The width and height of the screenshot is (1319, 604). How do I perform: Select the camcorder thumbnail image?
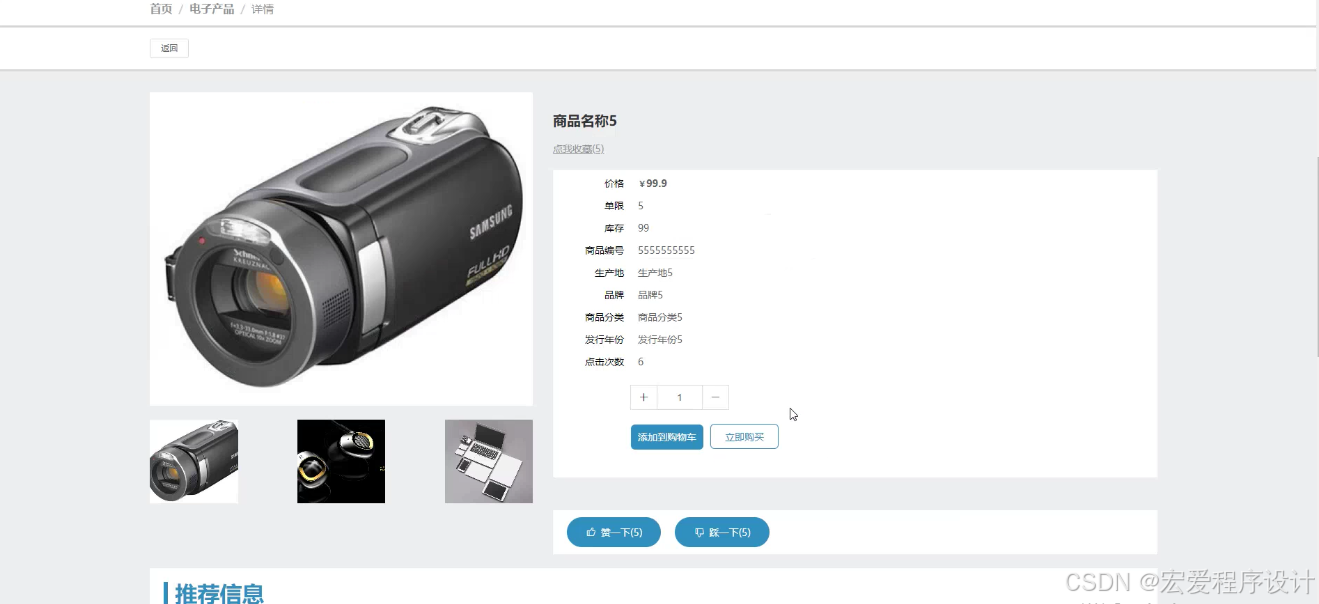(194, 461)
